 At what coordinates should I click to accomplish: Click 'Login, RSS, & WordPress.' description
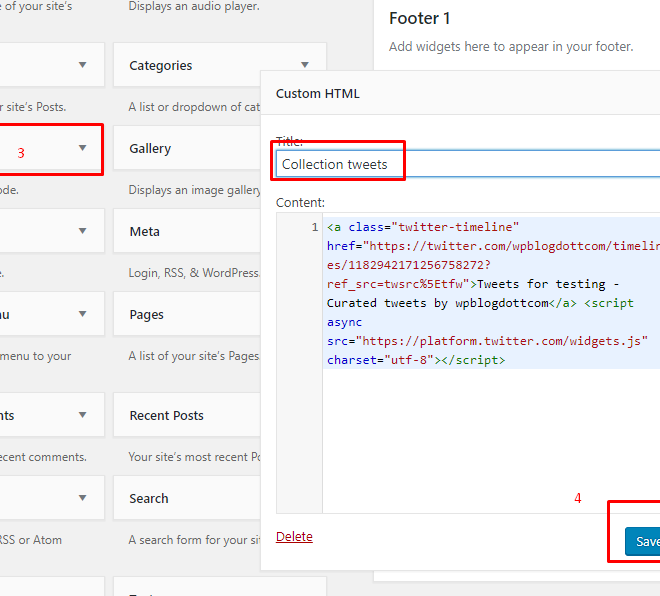pyautogui.click(x=194, y=273)
